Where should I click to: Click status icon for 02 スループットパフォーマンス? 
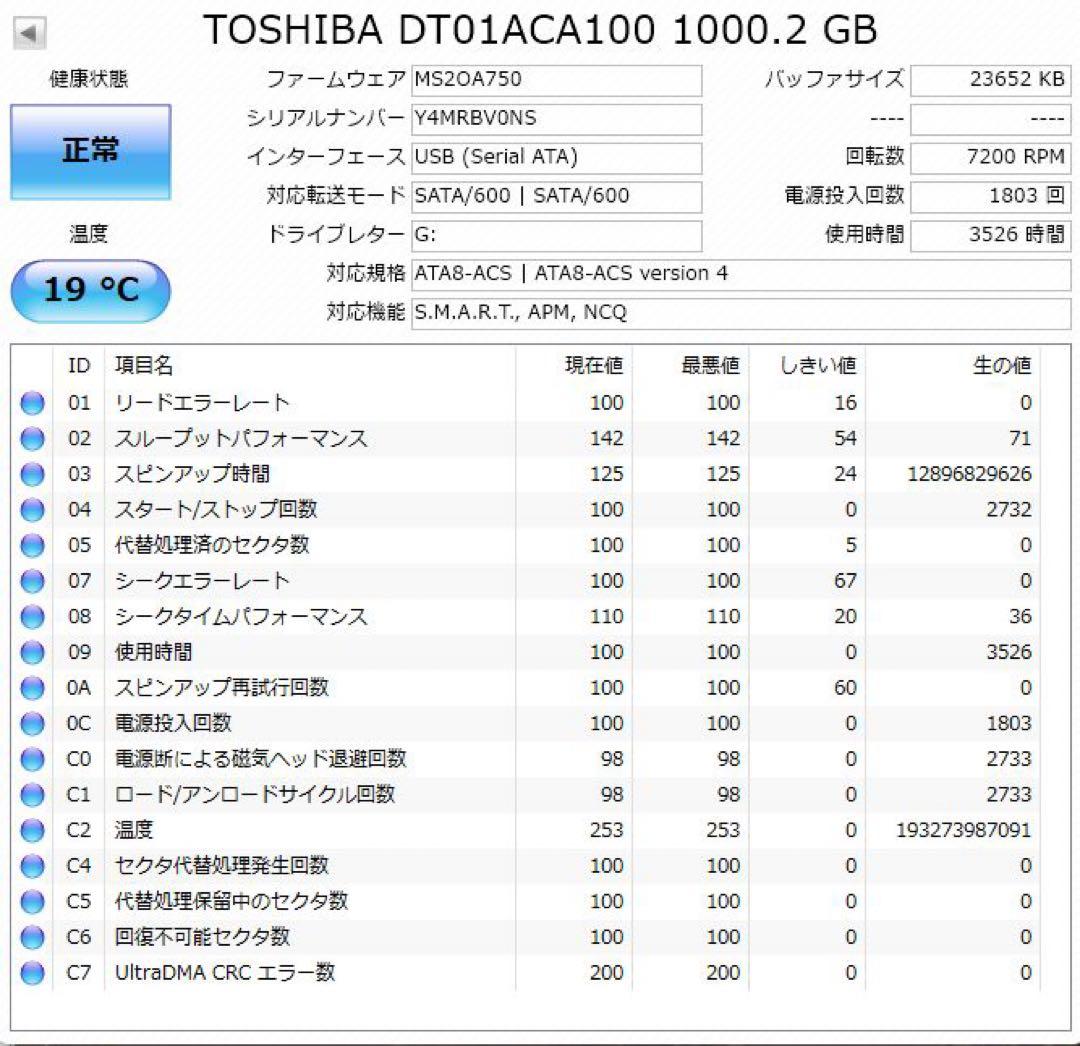[32, 439]
